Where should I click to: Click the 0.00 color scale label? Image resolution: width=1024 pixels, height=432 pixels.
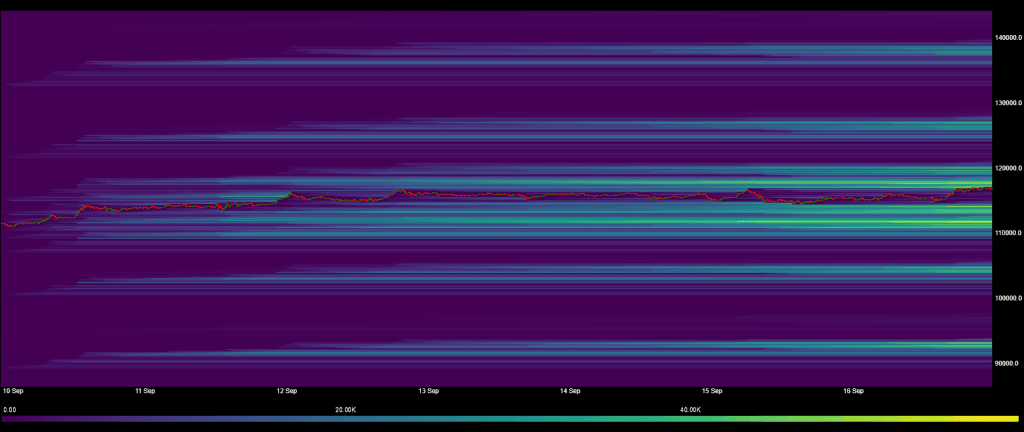tap(10, 409)
